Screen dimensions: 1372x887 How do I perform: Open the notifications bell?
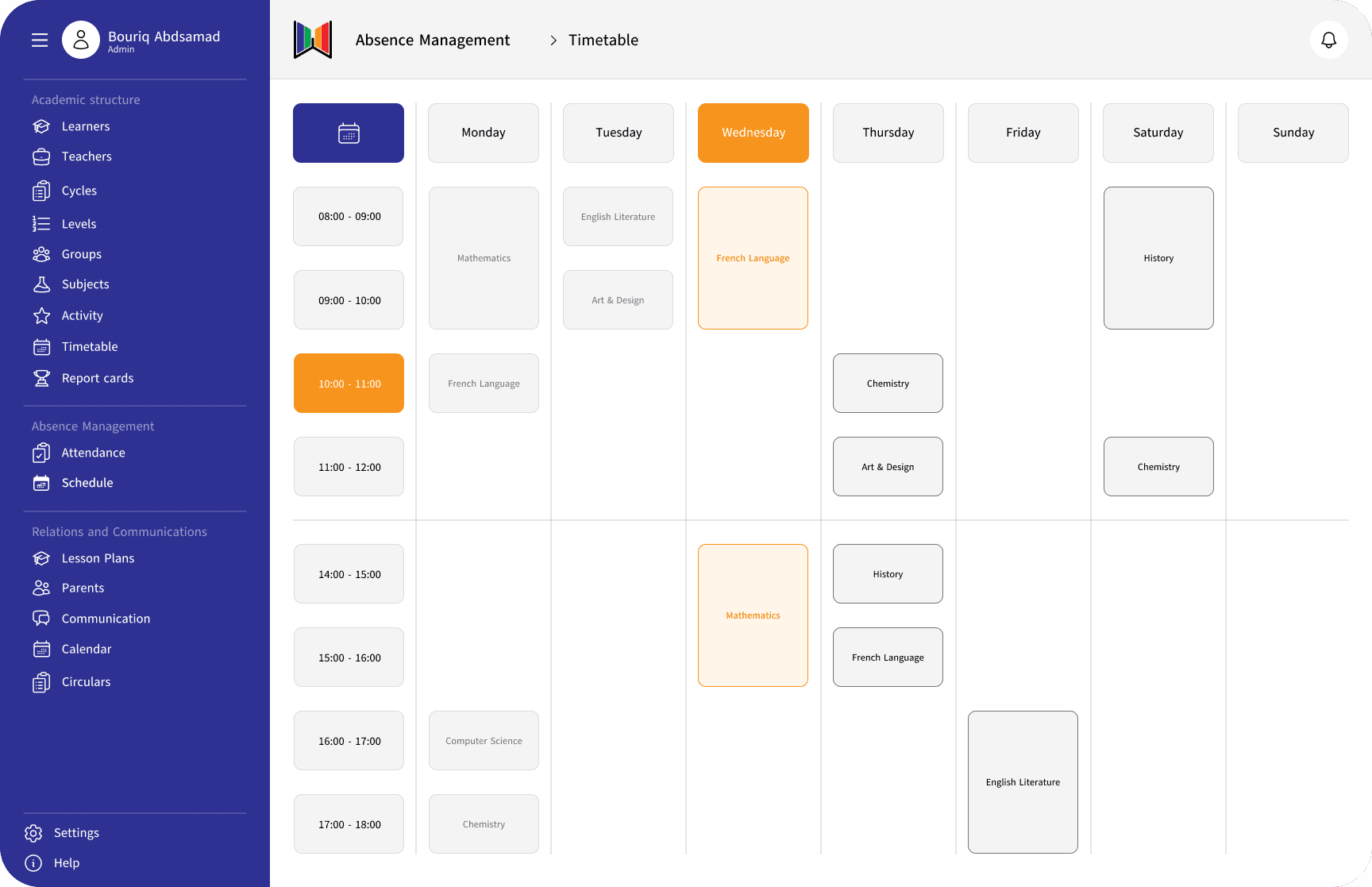click(1328, 40)
